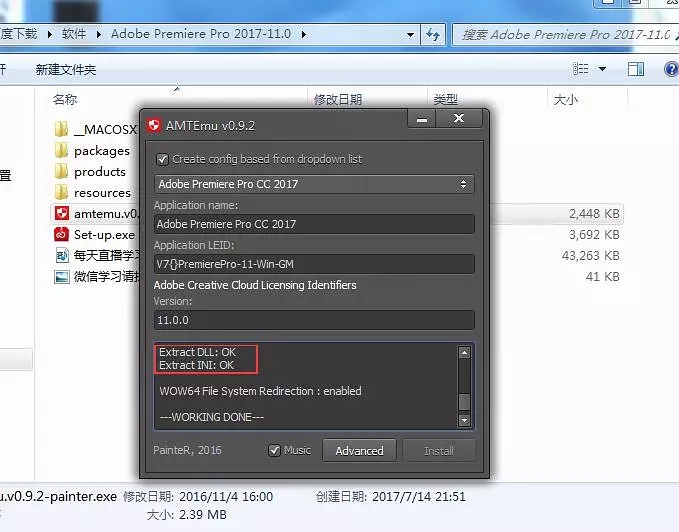Image resolution: width=679 pixels, height=532 pixels.
Task: Sort by 类型 column header
Action: pos(446,100)
